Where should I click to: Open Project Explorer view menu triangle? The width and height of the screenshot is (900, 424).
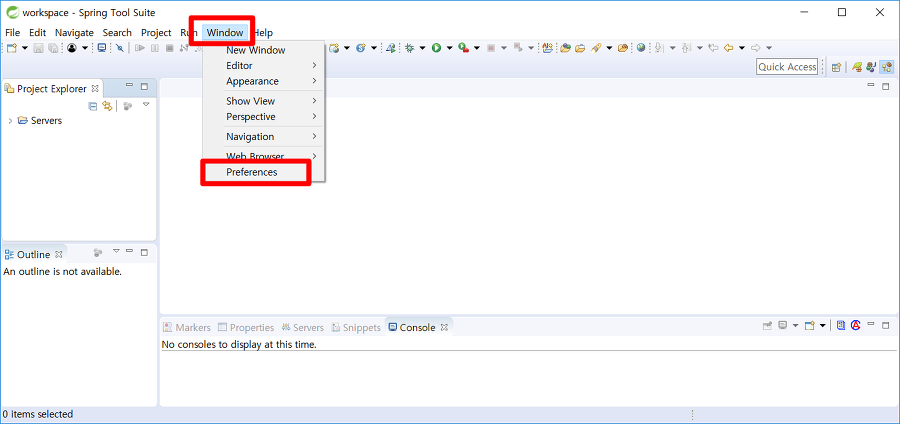click(x=146, y=104)
